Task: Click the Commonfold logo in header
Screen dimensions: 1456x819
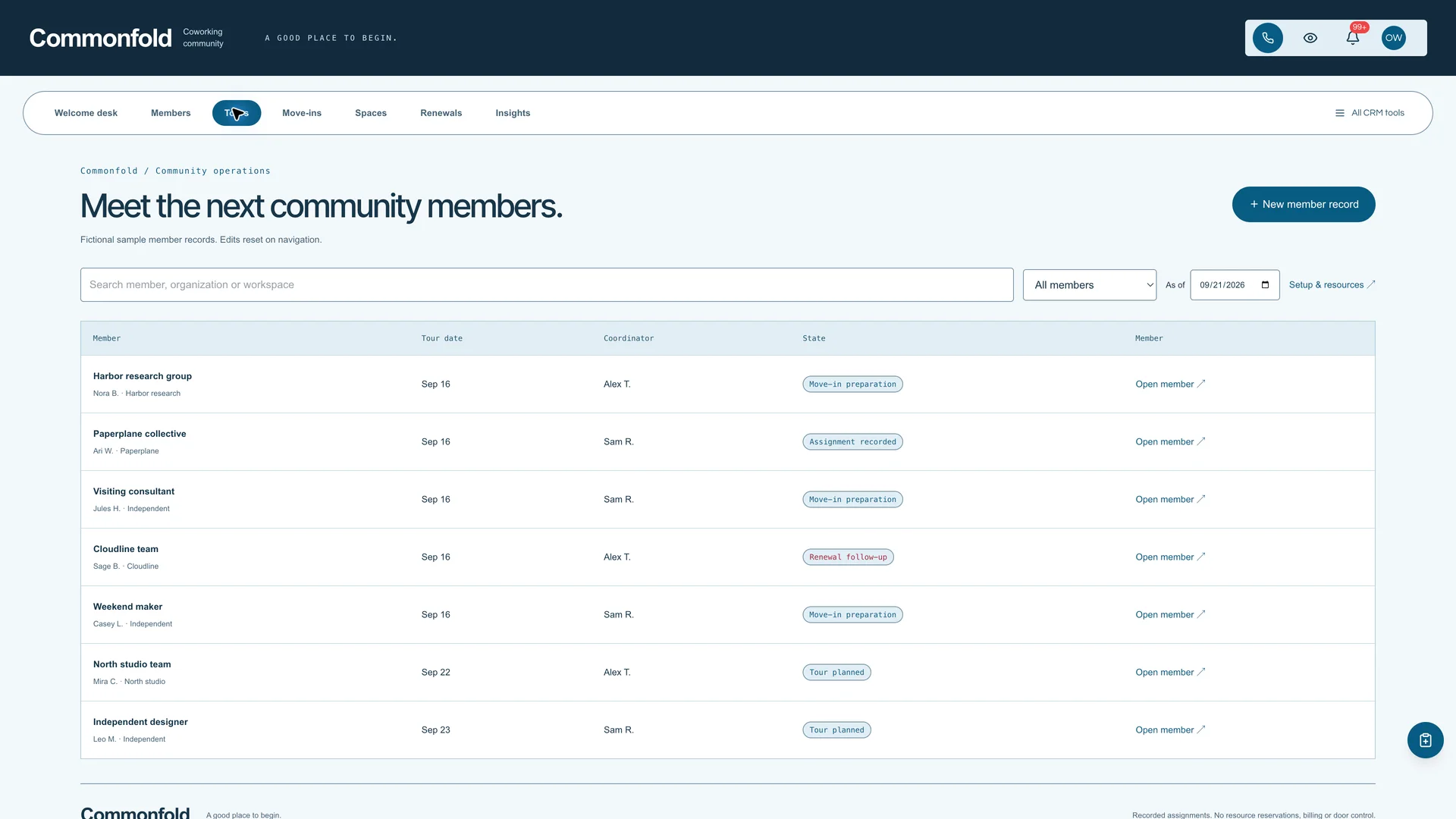Action: (x=100, y=38)
